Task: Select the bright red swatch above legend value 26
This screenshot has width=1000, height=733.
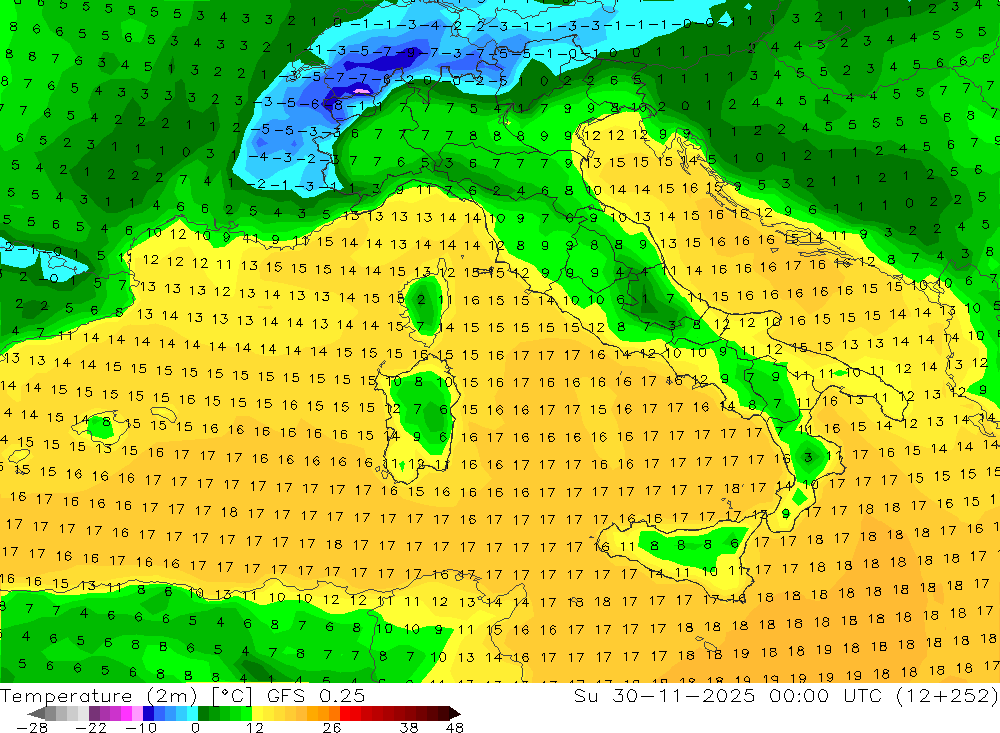Action: click(345, 713)
